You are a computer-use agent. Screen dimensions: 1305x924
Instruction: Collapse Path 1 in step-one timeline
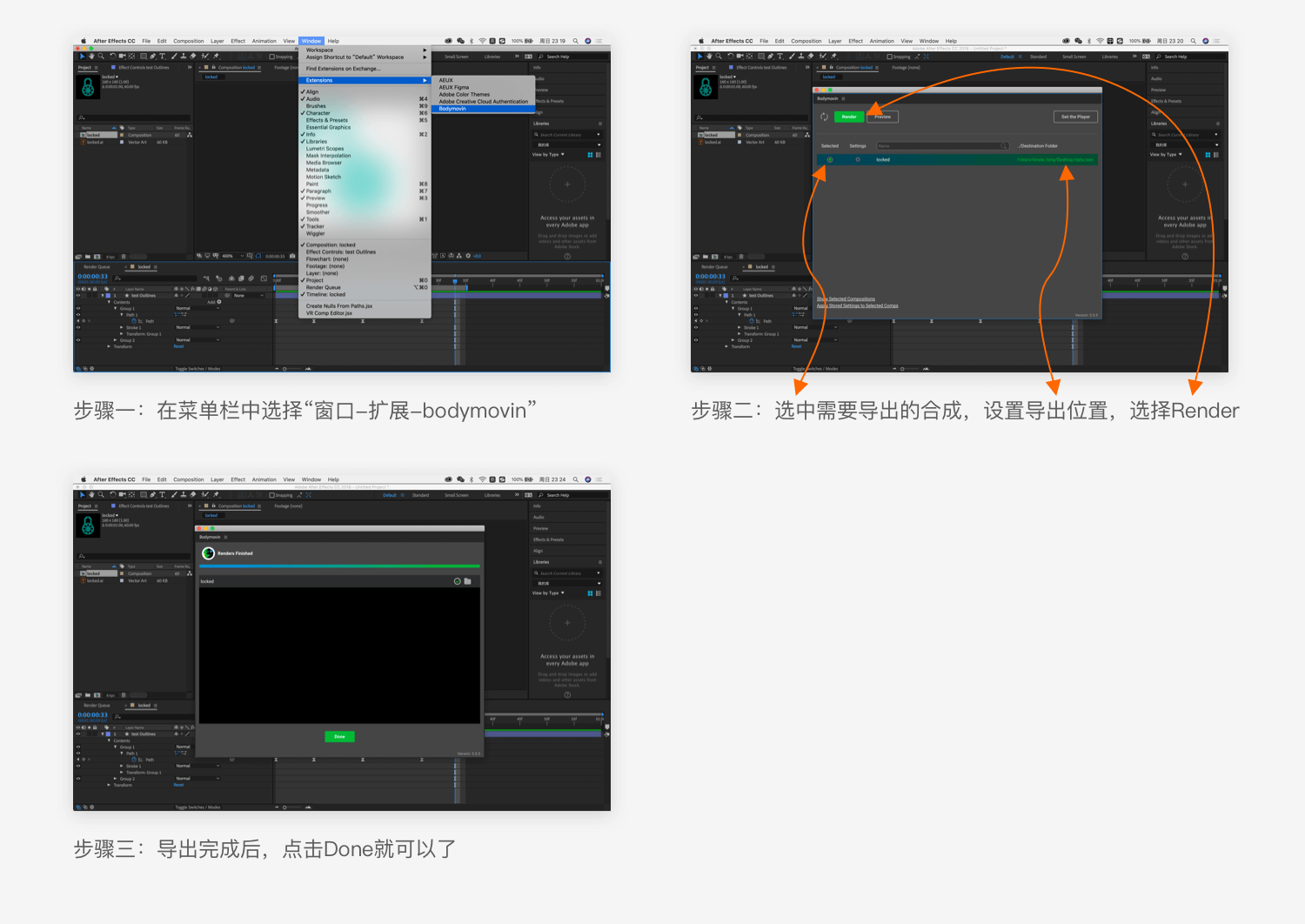[x=121, y=315]
